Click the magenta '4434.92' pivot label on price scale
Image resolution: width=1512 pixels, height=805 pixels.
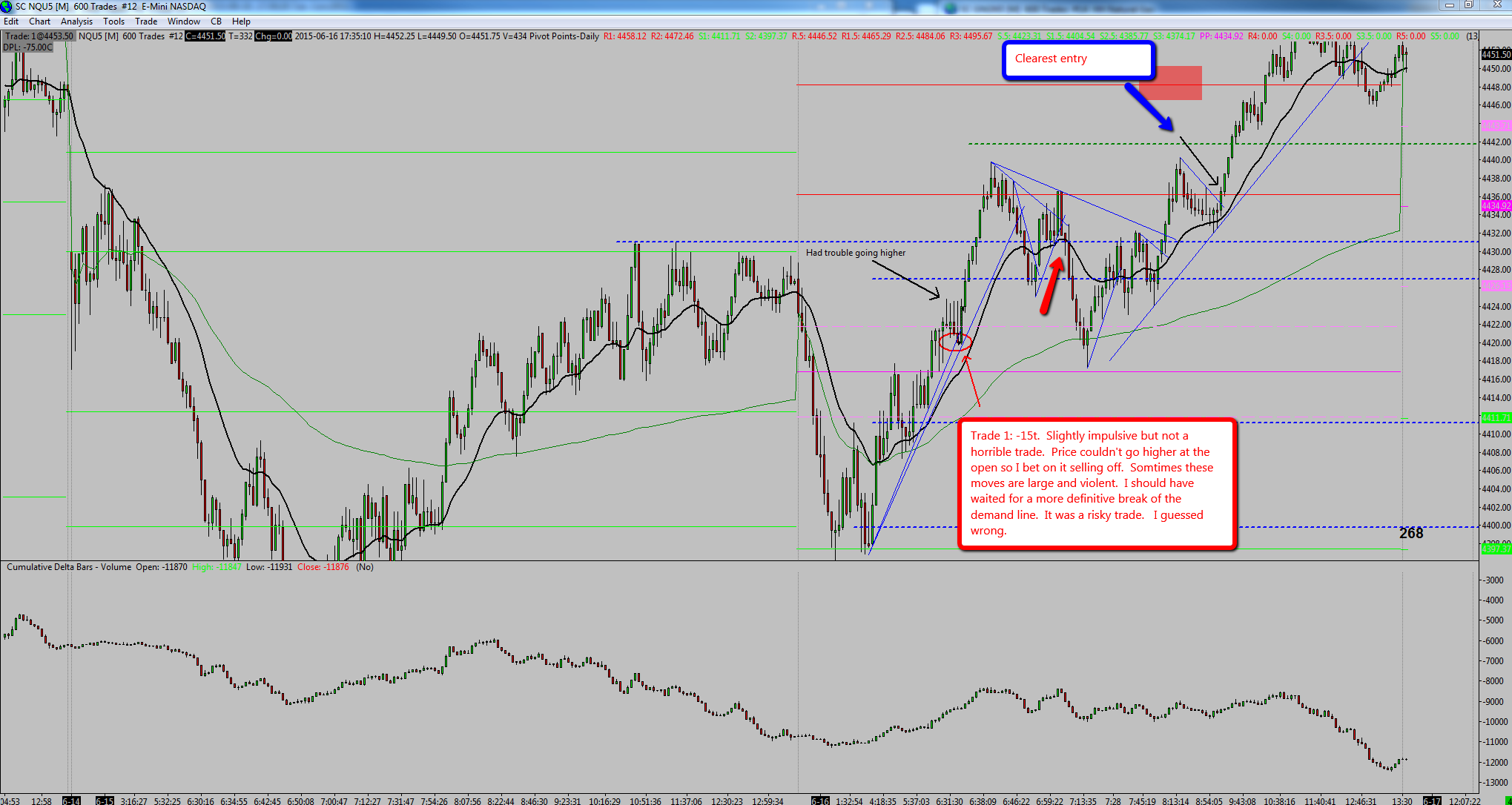pos(1496,205)
